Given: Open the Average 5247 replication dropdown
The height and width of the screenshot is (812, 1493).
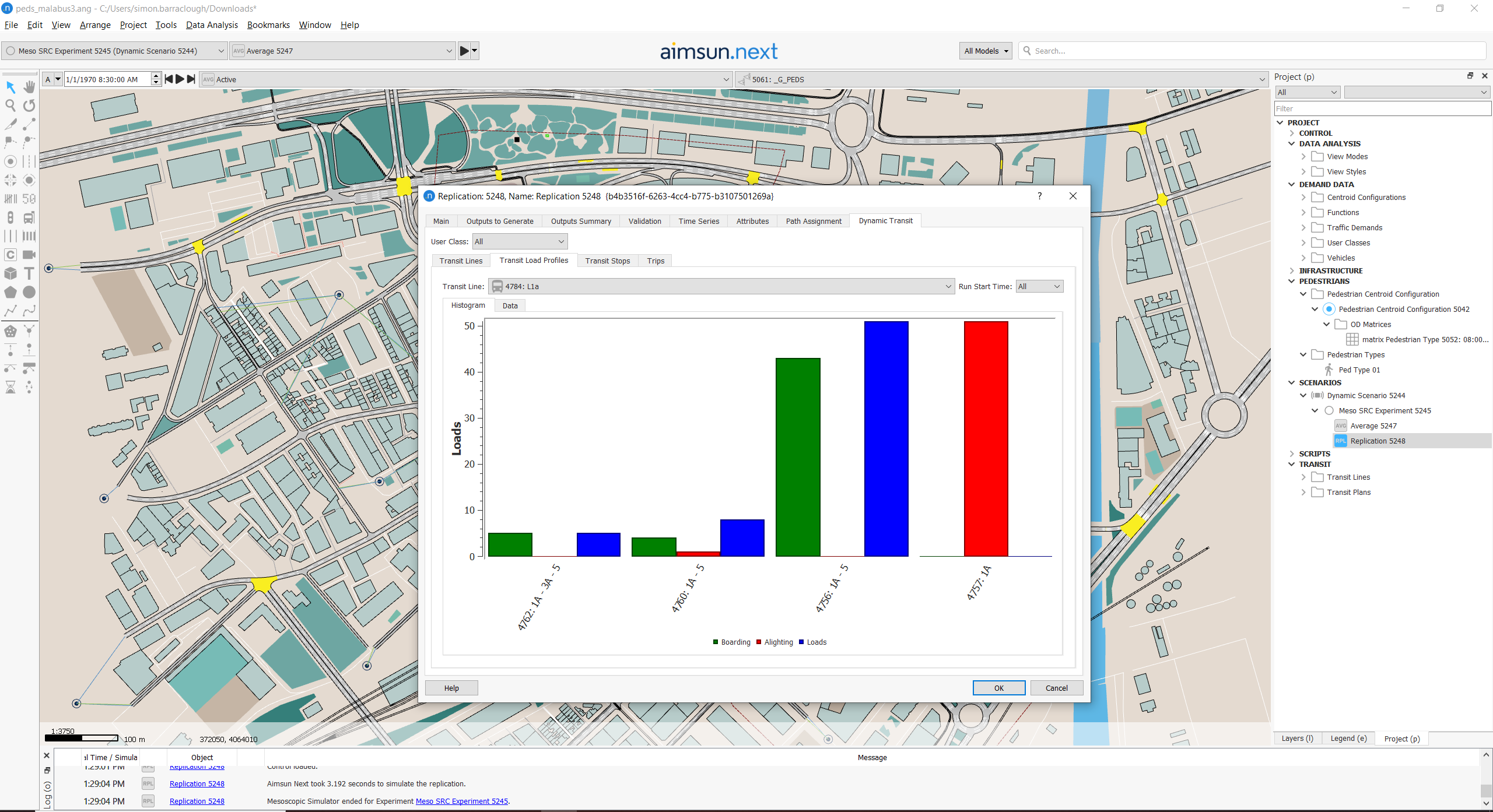Looking at the screenshot, I should coord(342,51).
